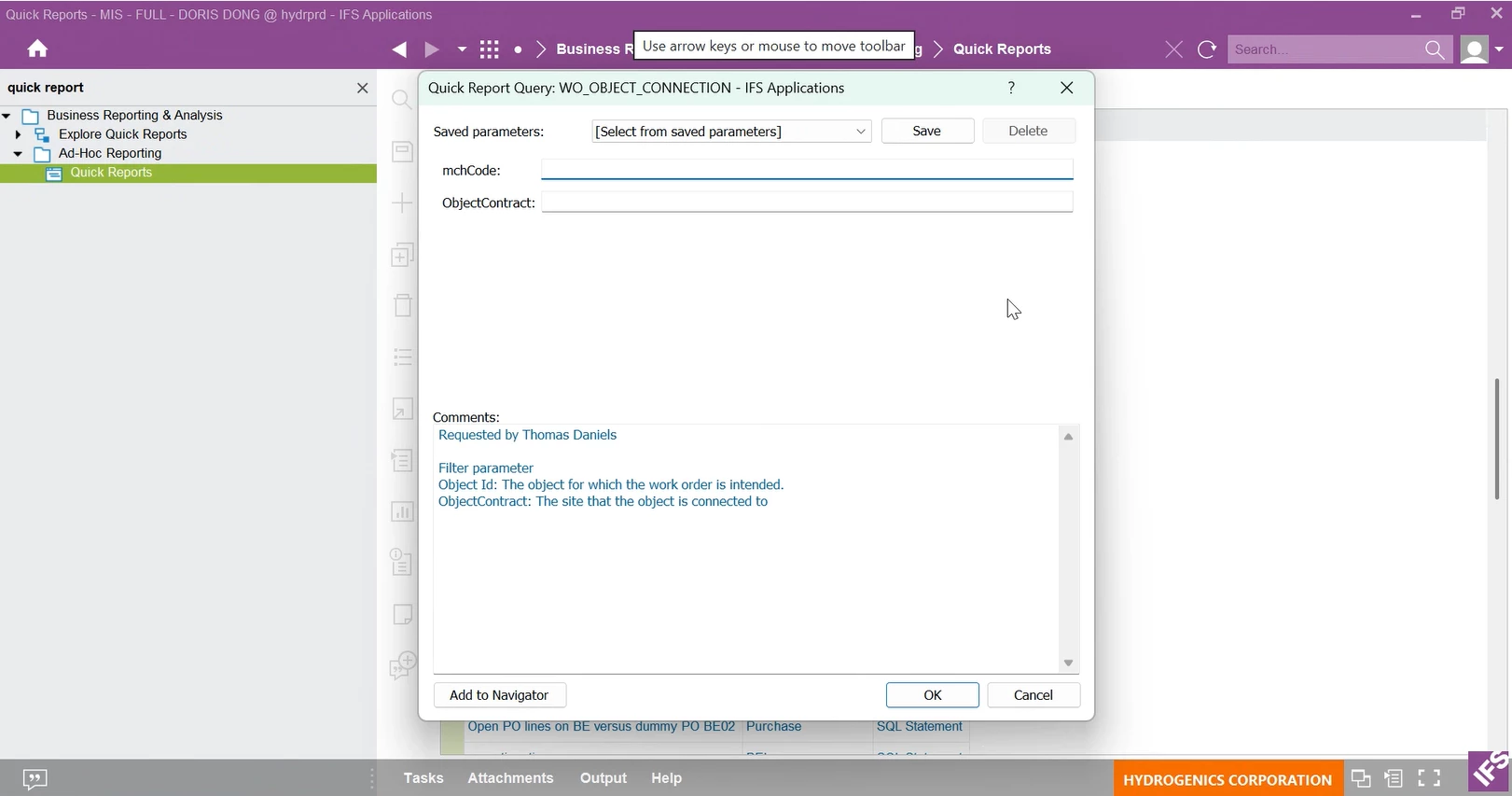Viewport: 1512px width, 796px height.
Task: Click the Quick Reports breadcrumb
Action: (1002, 49)
